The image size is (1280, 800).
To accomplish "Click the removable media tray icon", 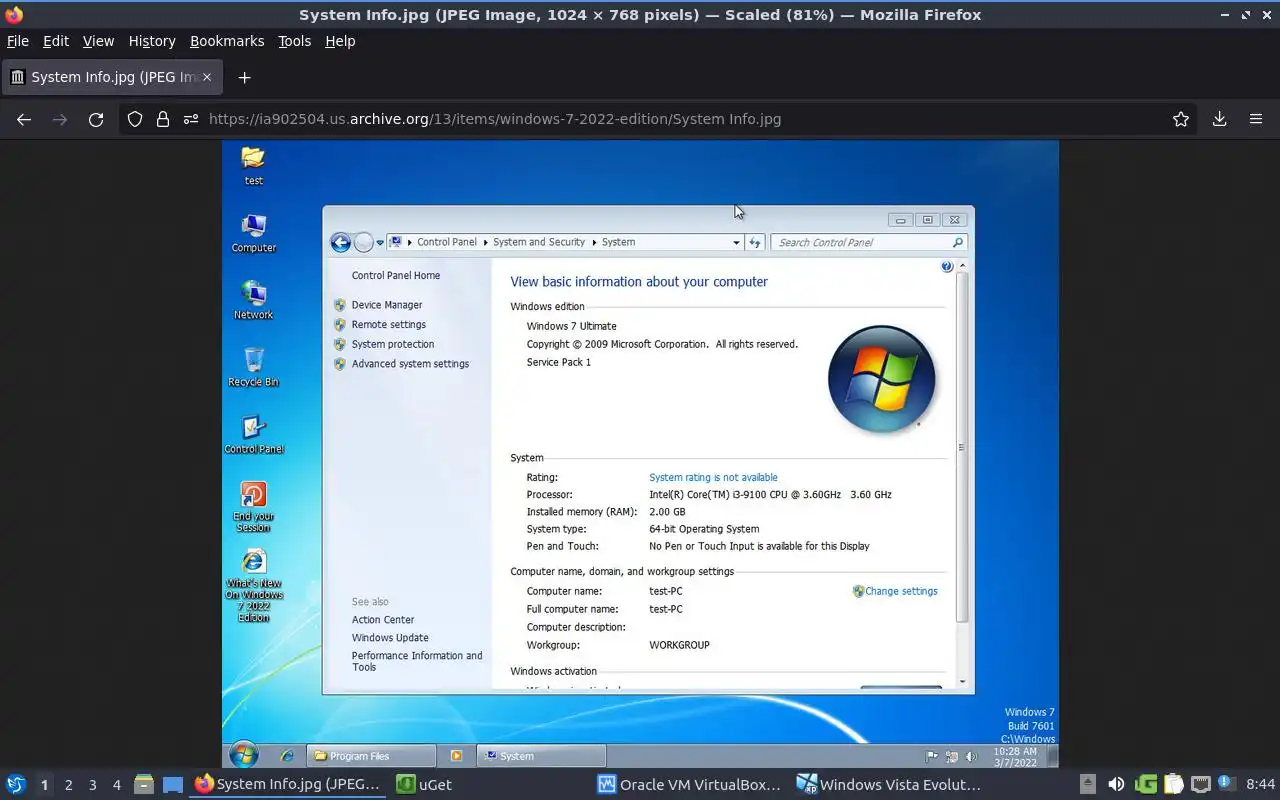I will coord(1088,785).
